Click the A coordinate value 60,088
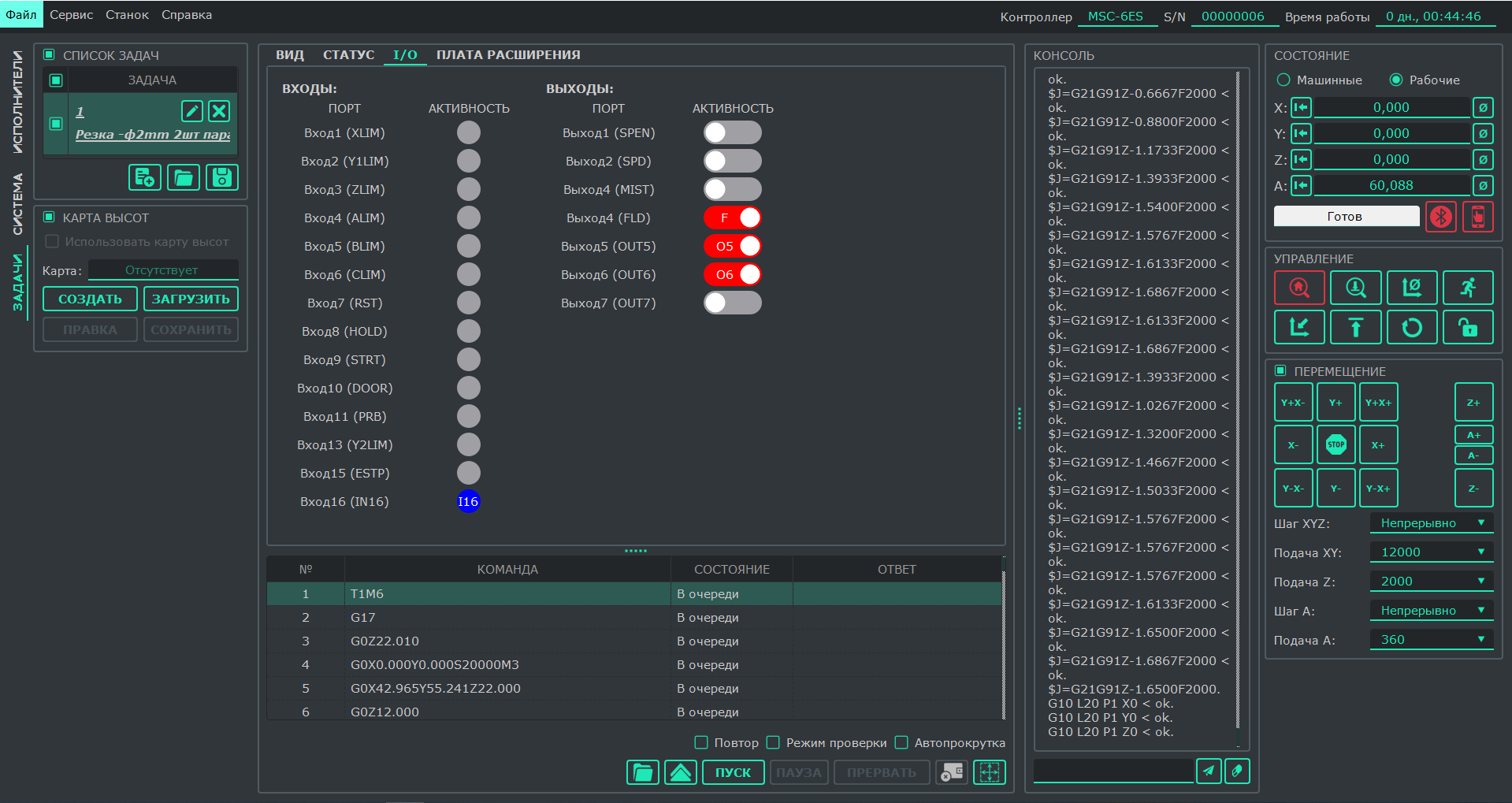The height and width of the screenshot is (803, 1512). pyautogui.click(x=1391, y=185)
